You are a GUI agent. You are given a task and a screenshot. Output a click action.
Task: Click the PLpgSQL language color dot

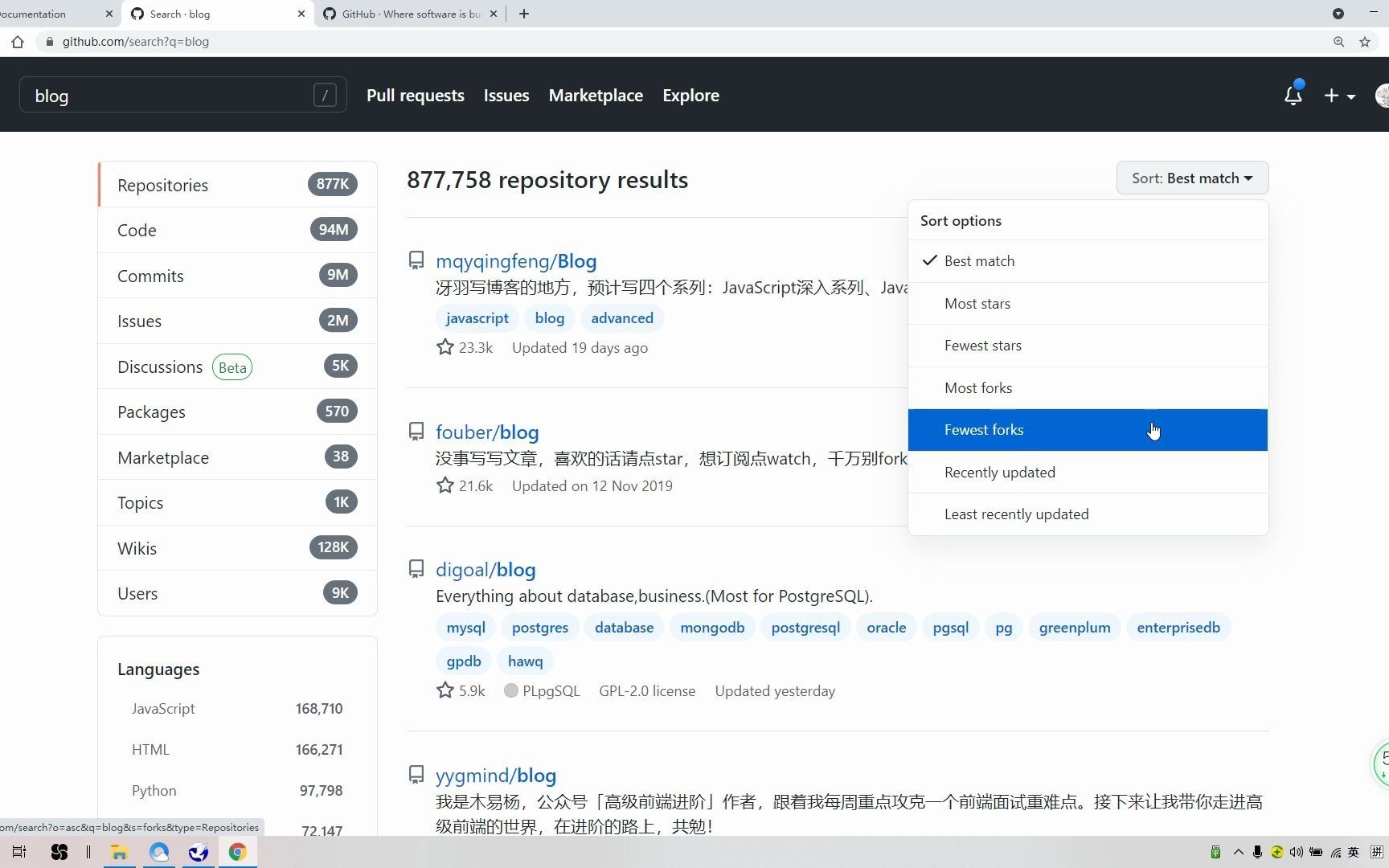point(510,690)
